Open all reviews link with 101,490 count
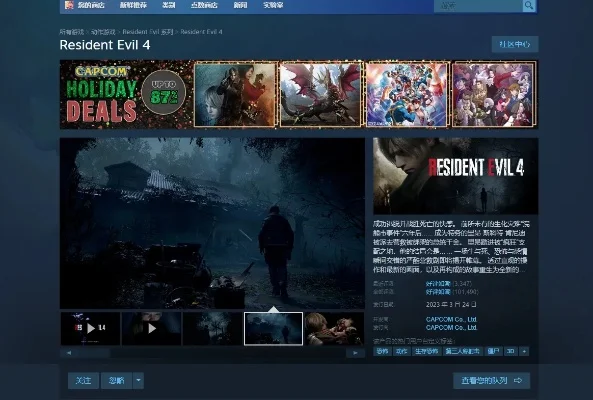The width and height of the screenshot is (593, 400). [x=452, y=292]
